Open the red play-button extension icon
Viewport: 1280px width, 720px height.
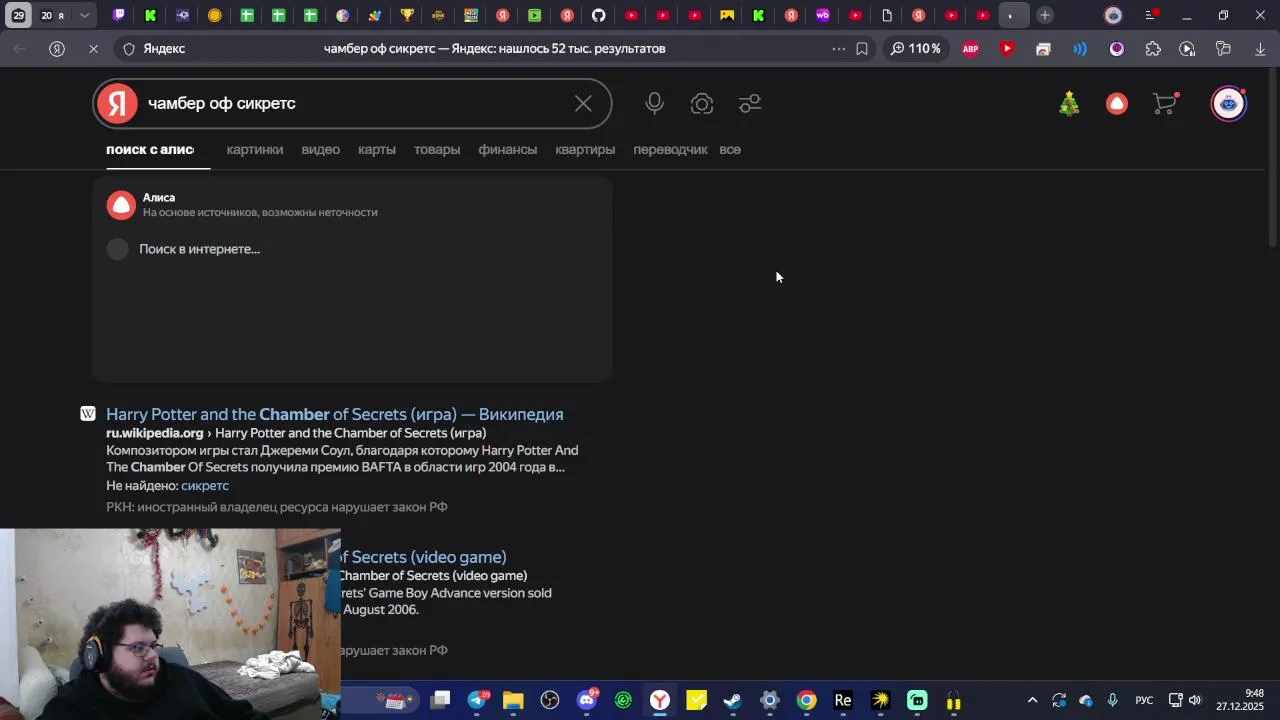[1007, 48]
